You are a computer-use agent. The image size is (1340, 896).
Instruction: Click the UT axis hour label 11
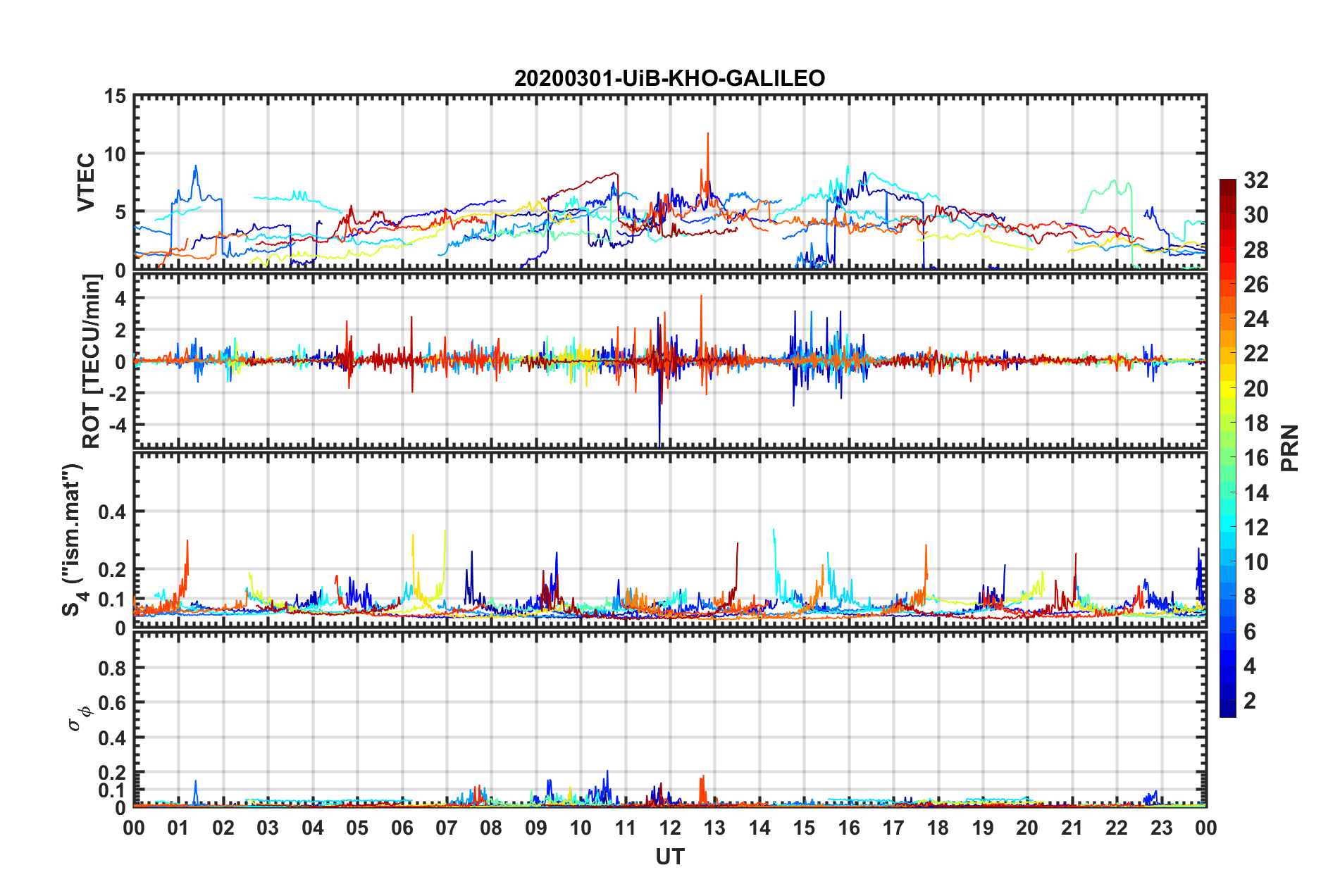[626, 828]
